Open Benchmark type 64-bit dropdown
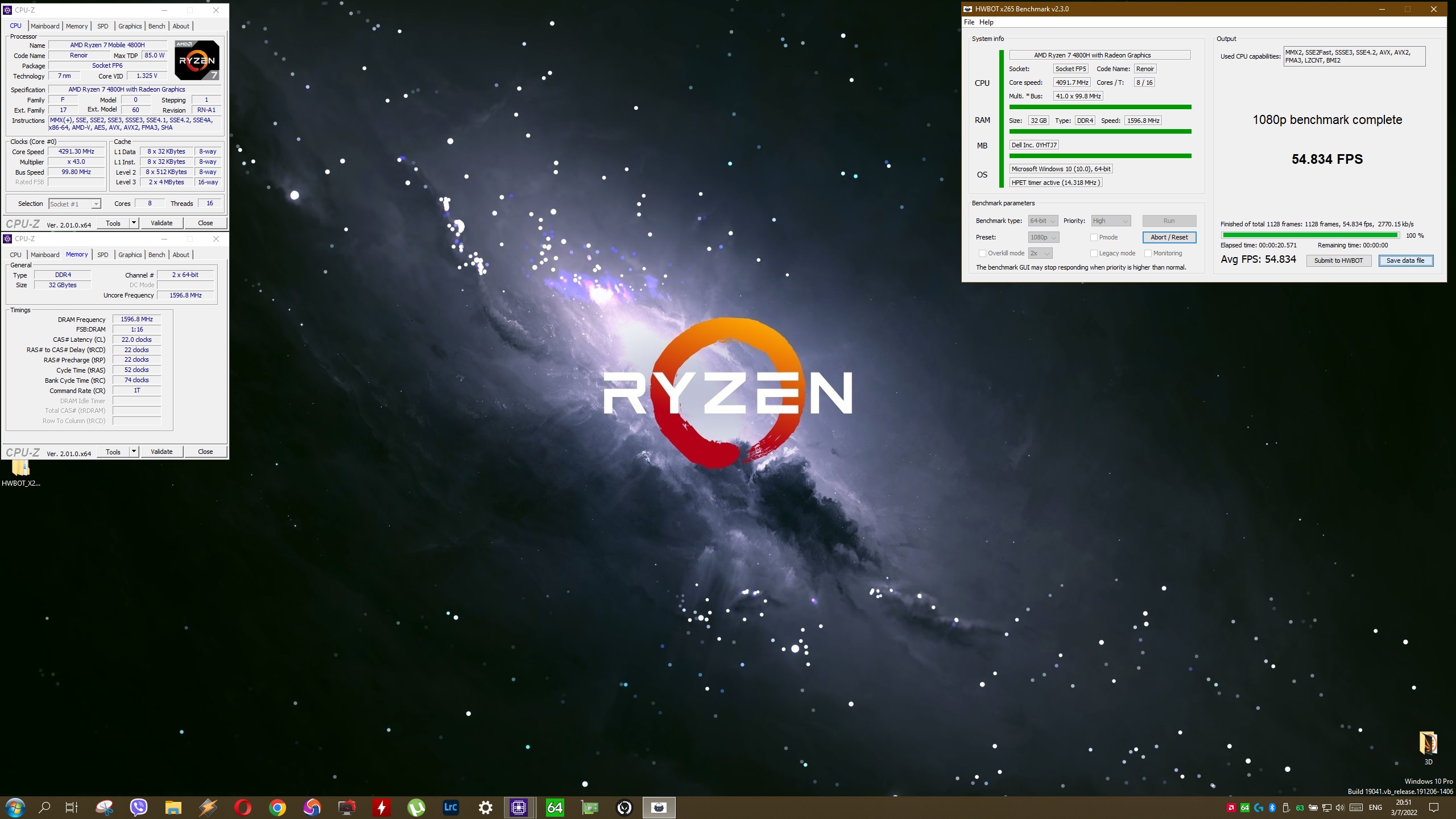The height and width of the screenshot is (819, 1456). (x=1043, y=221)
